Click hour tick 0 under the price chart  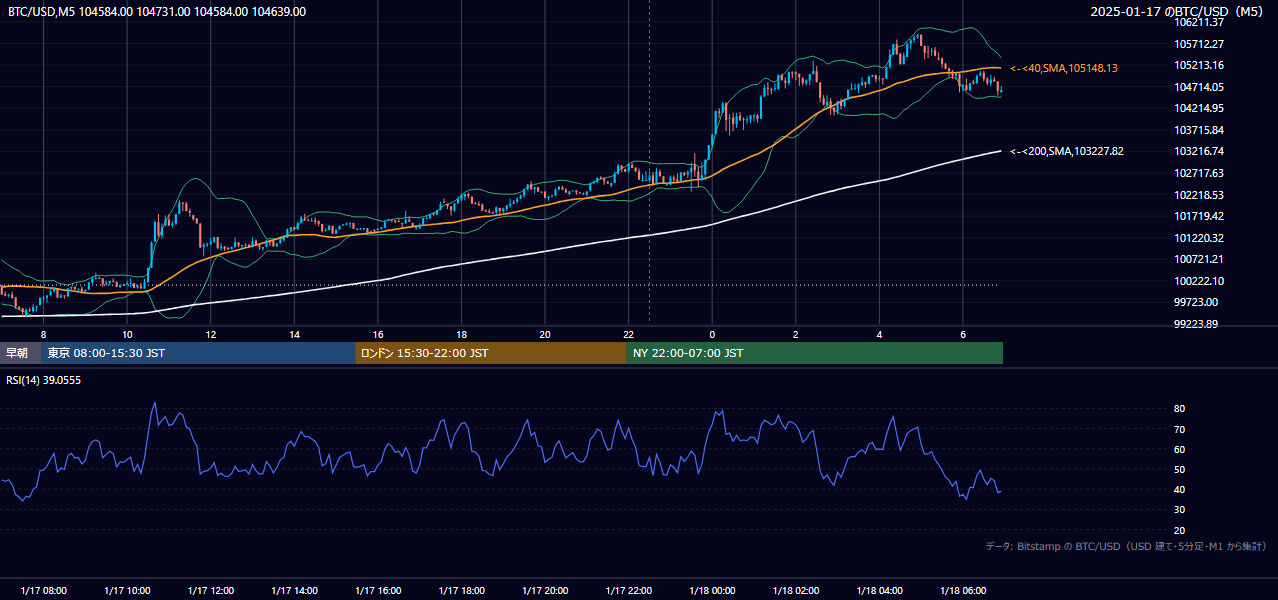pyautogui.click(x=712, y=334)
